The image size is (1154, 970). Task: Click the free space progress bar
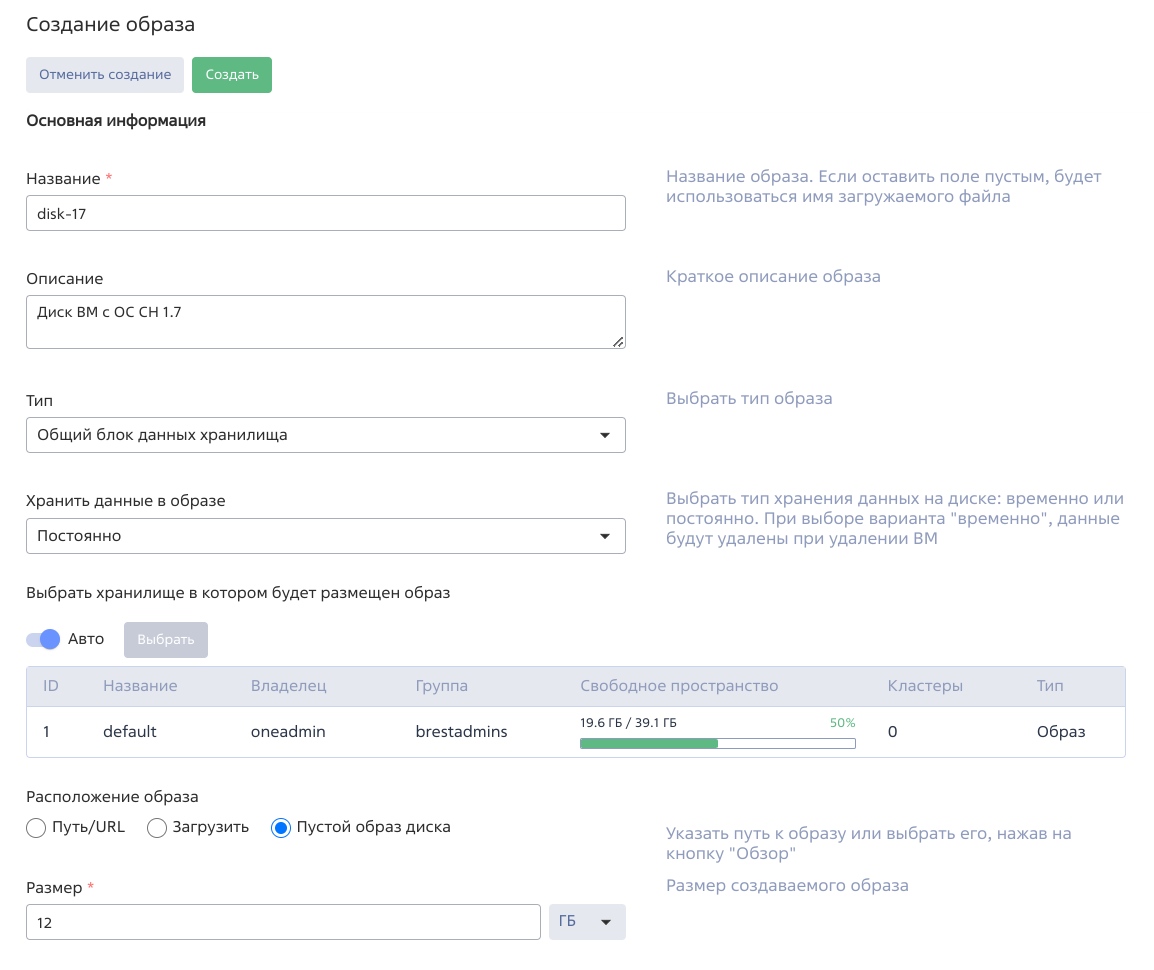pyautogui.click(x=717, y=743)
